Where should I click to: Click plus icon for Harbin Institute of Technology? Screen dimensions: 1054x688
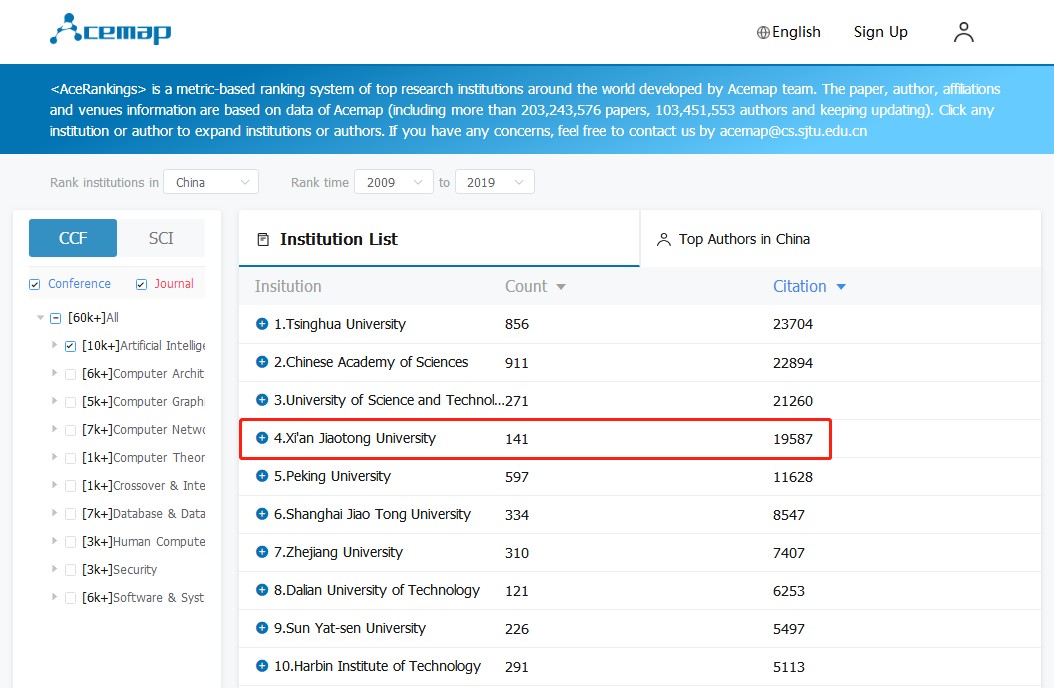coord(262,666)
